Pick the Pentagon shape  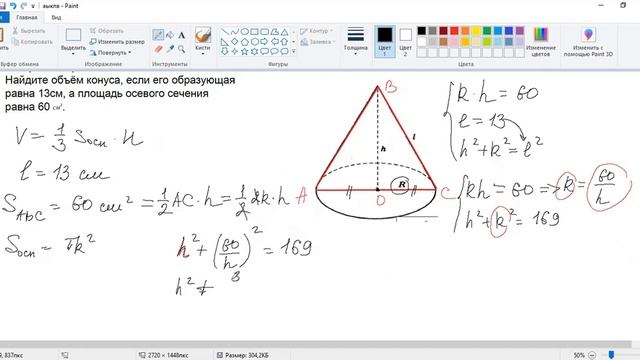point(244,42)
